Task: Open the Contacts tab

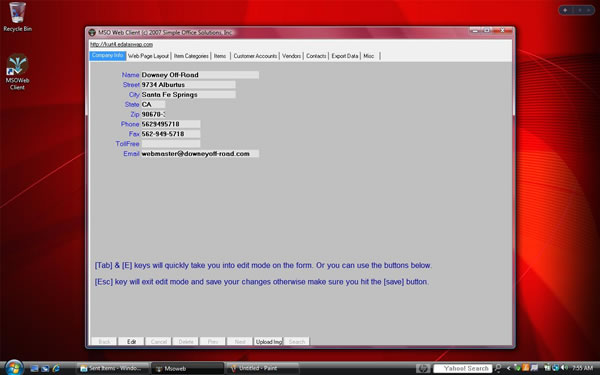Action: [x=316, y=56]
